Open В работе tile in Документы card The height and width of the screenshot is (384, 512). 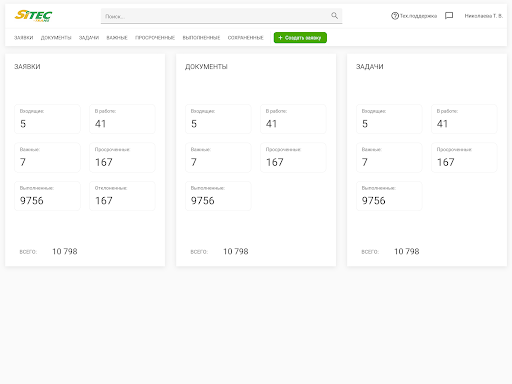pyautogui.click(x=293, y=119)
